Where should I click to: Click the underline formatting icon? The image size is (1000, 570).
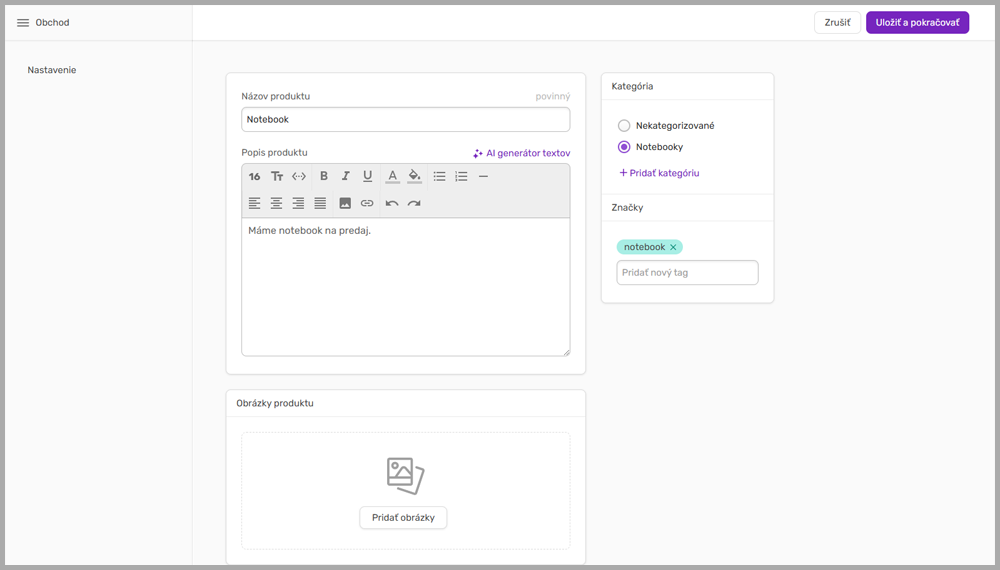pos(368,176)
